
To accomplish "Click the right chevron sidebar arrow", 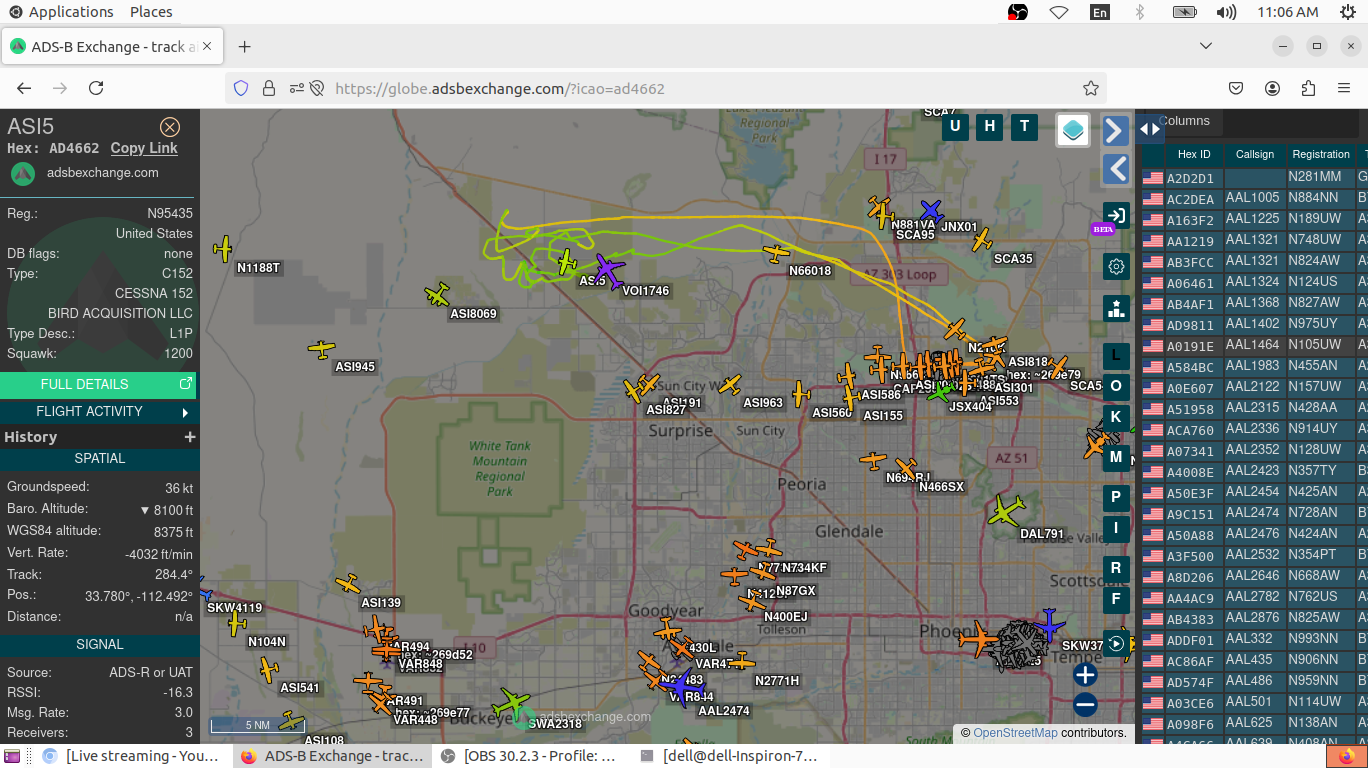I will coord(1116,130).
